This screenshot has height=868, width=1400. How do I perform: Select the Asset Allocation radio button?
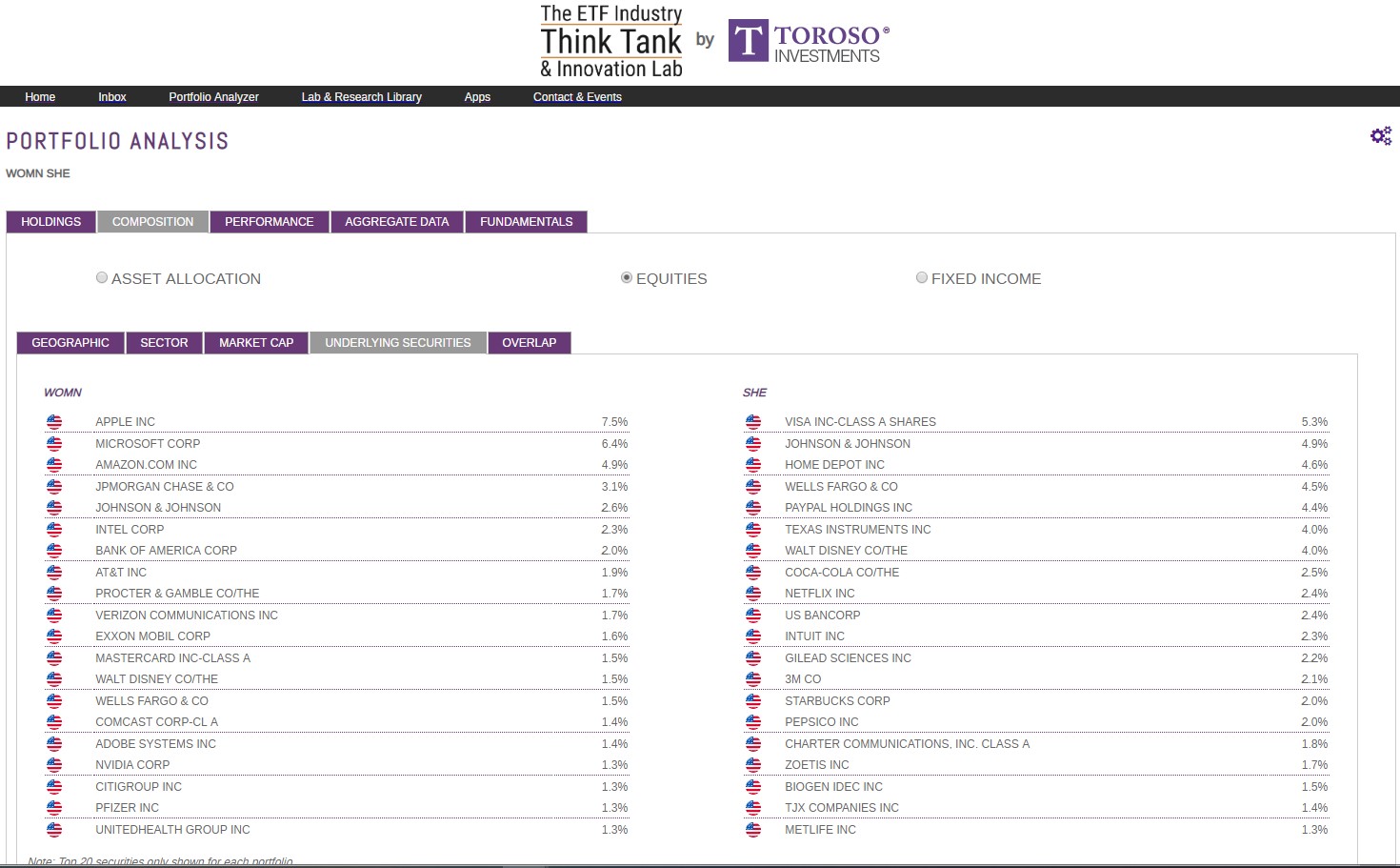pyautogui.click(x=102, y=277)
